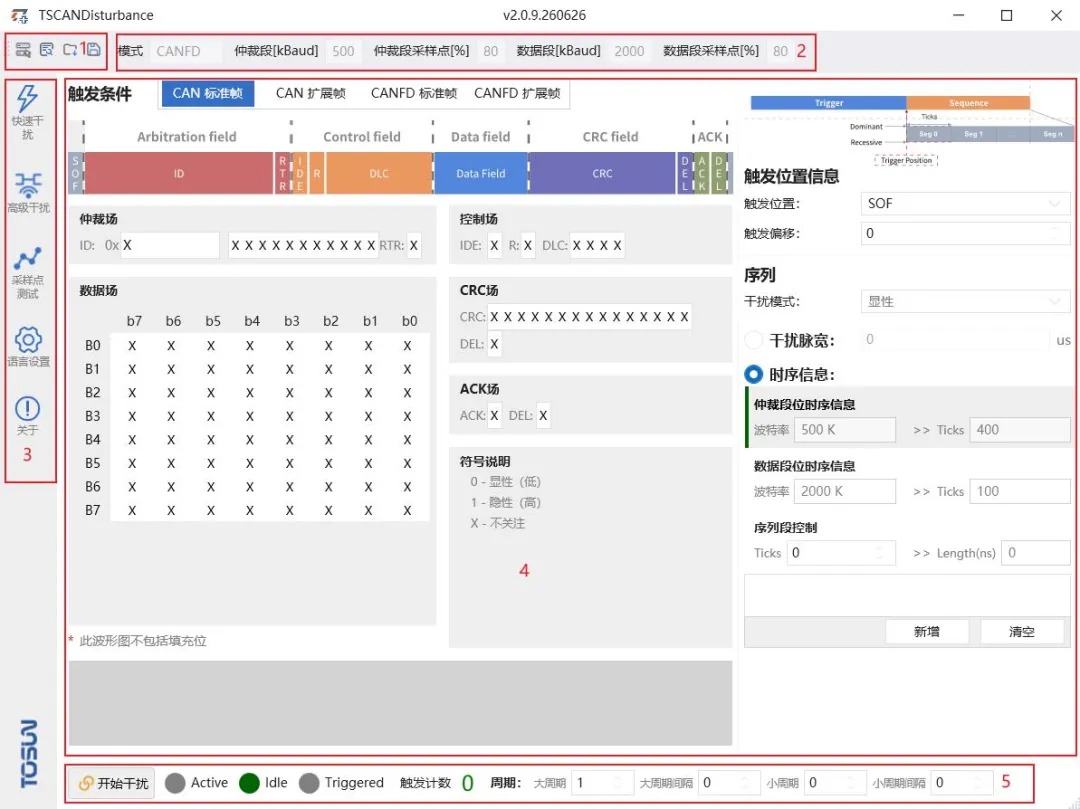The height and width of the screenshot is (809, 1080).
Task: Click the 新增 add button
Action: pyautogui.click(x=926, y=631)
